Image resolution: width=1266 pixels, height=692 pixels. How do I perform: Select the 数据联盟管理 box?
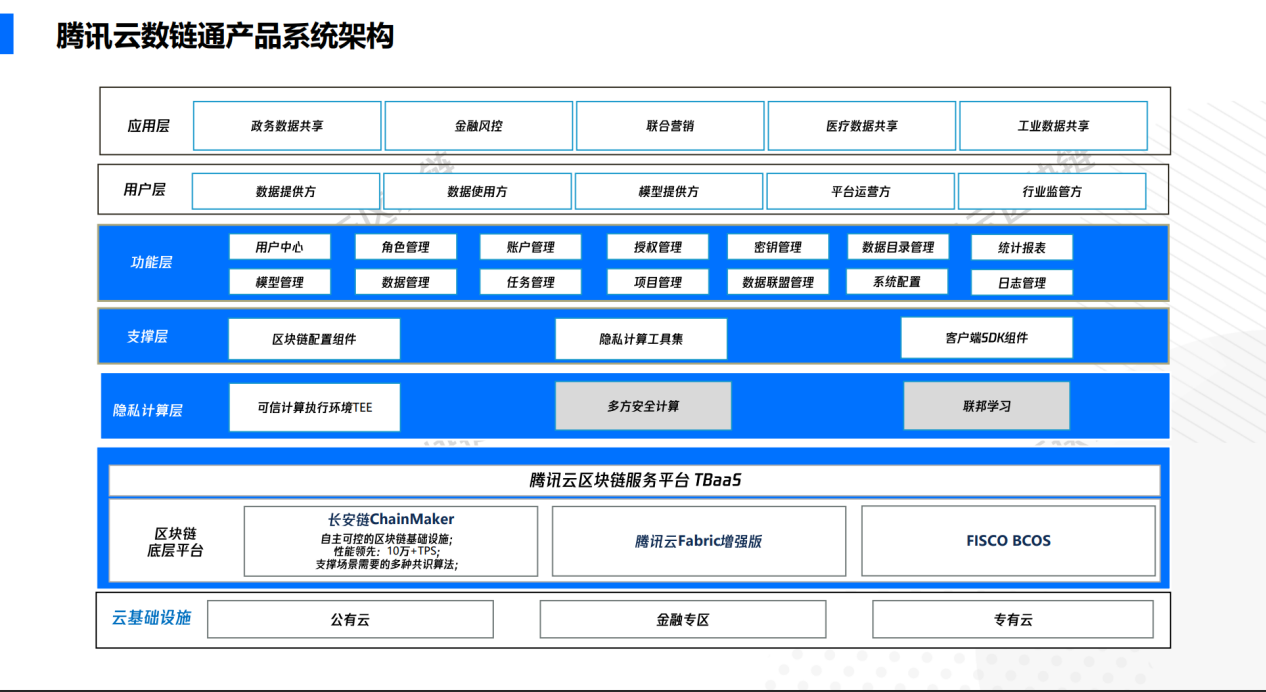[x=778, y=282]
